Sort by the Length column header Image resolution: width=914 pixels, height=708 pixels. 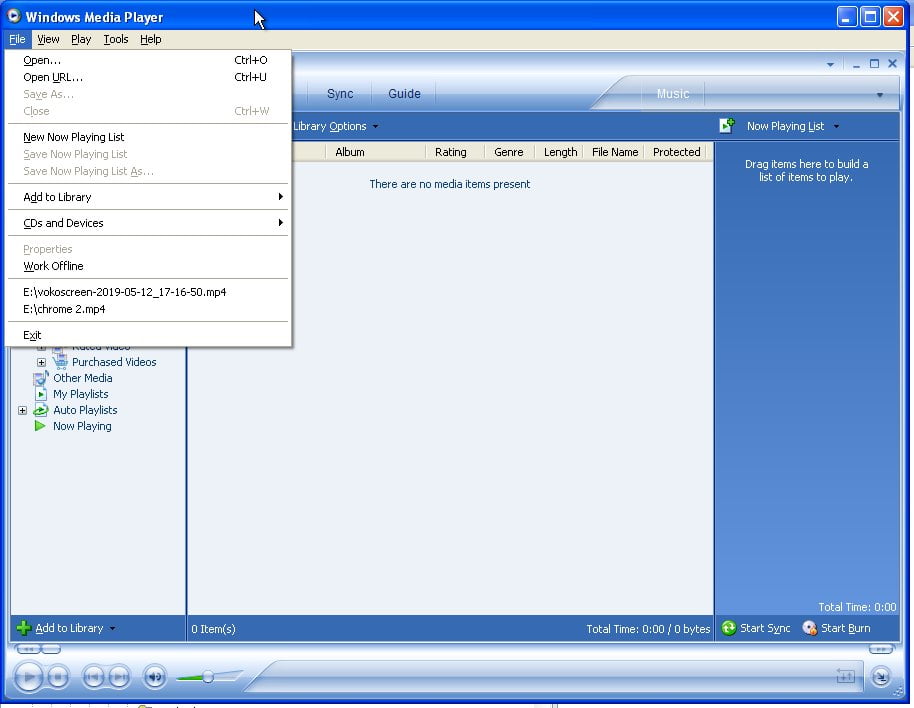560,152
